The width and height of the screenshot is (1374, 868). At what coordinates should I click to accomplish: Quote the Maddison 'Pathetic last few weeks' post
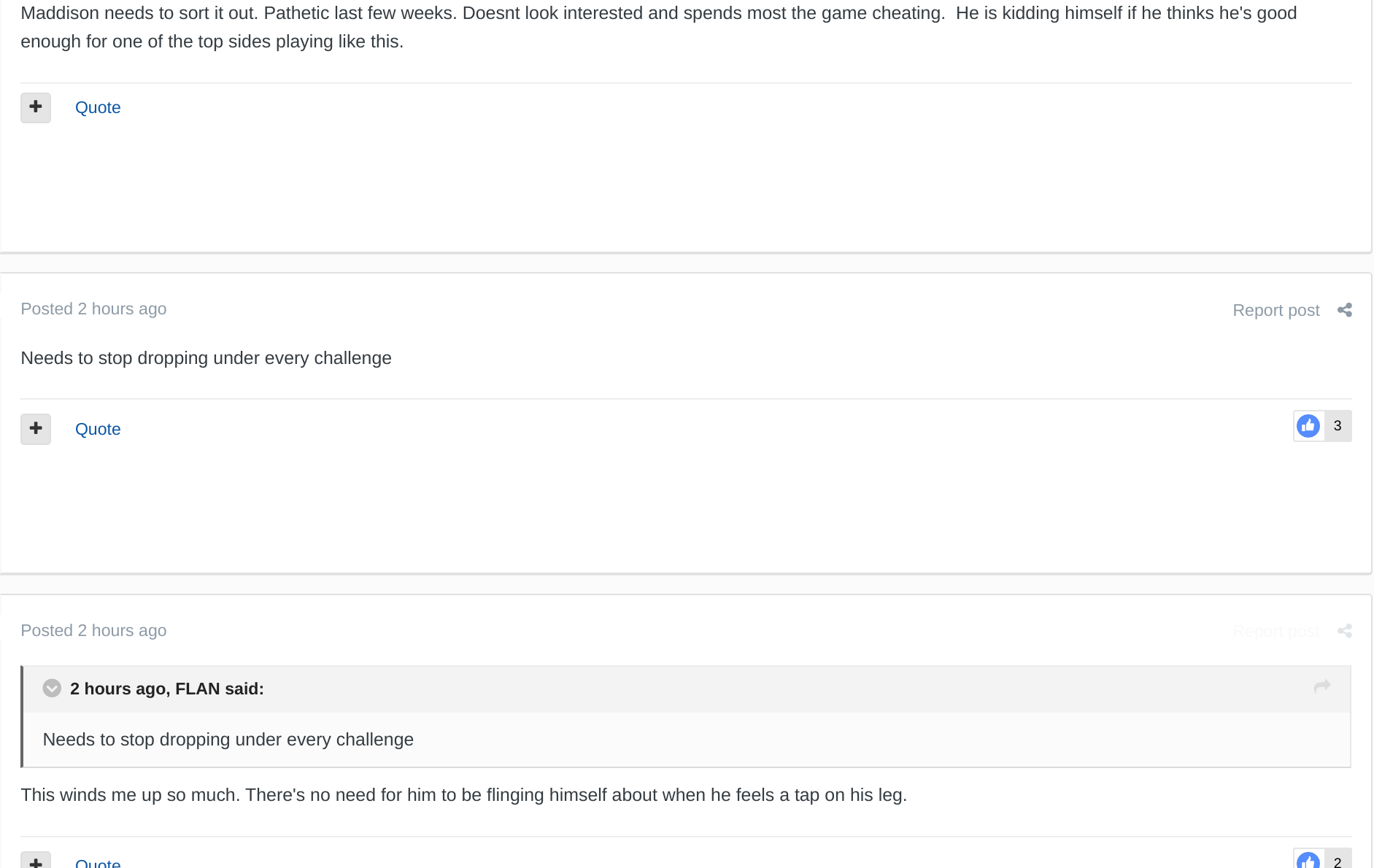98,108
